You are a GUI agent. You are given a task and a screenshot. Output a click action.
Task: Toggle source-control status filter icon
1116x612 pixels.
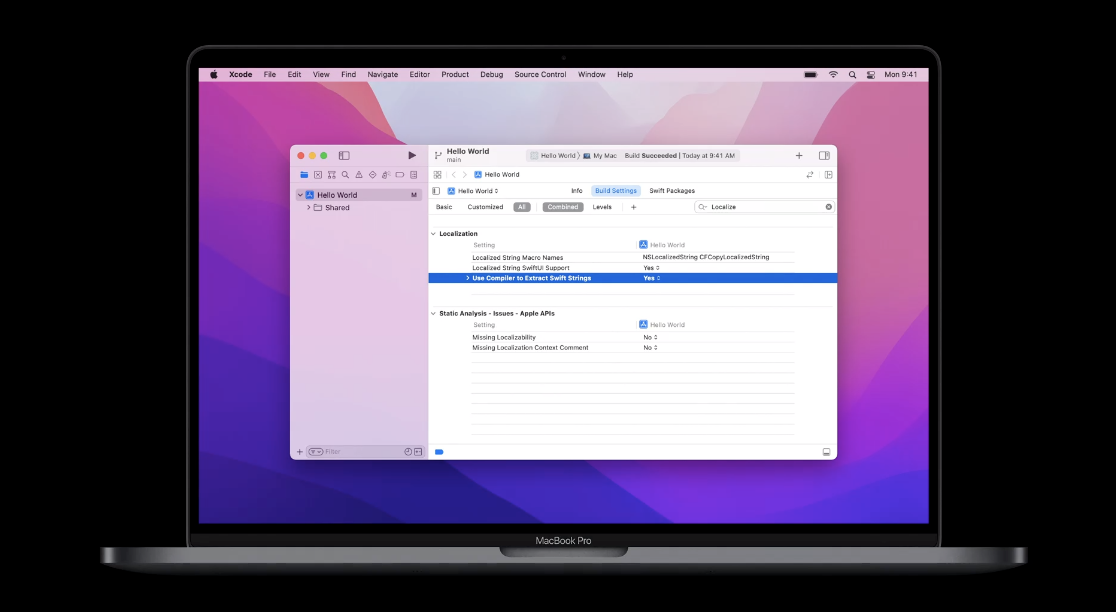point(418,452)
